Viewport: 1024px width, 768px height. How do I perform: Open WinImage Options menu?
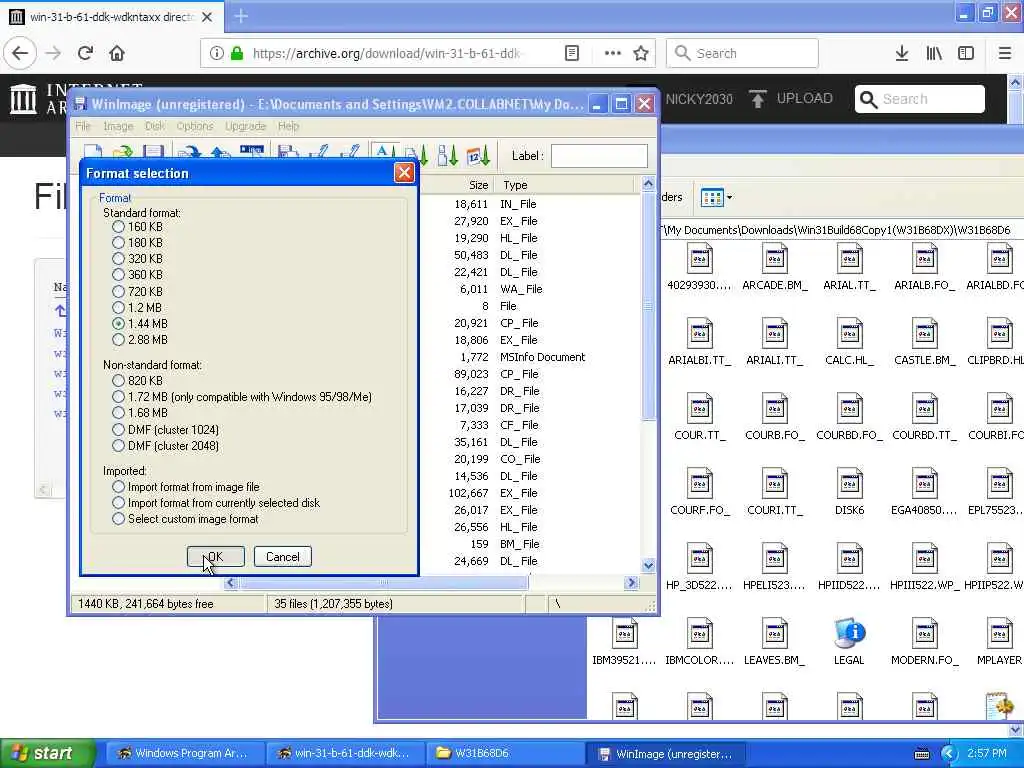195,126
